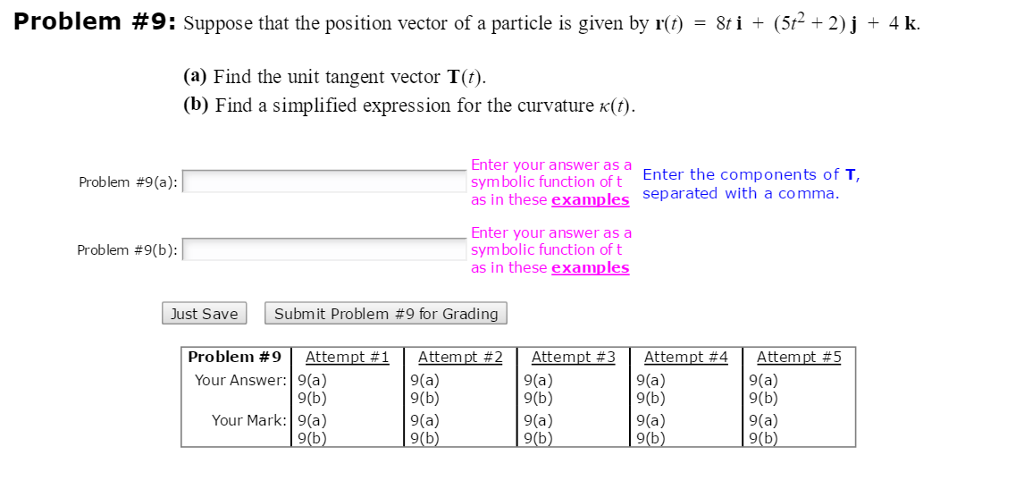Click the bold "Problem #9" table header cell
The image size is (1024, 489).
[235, 358]
